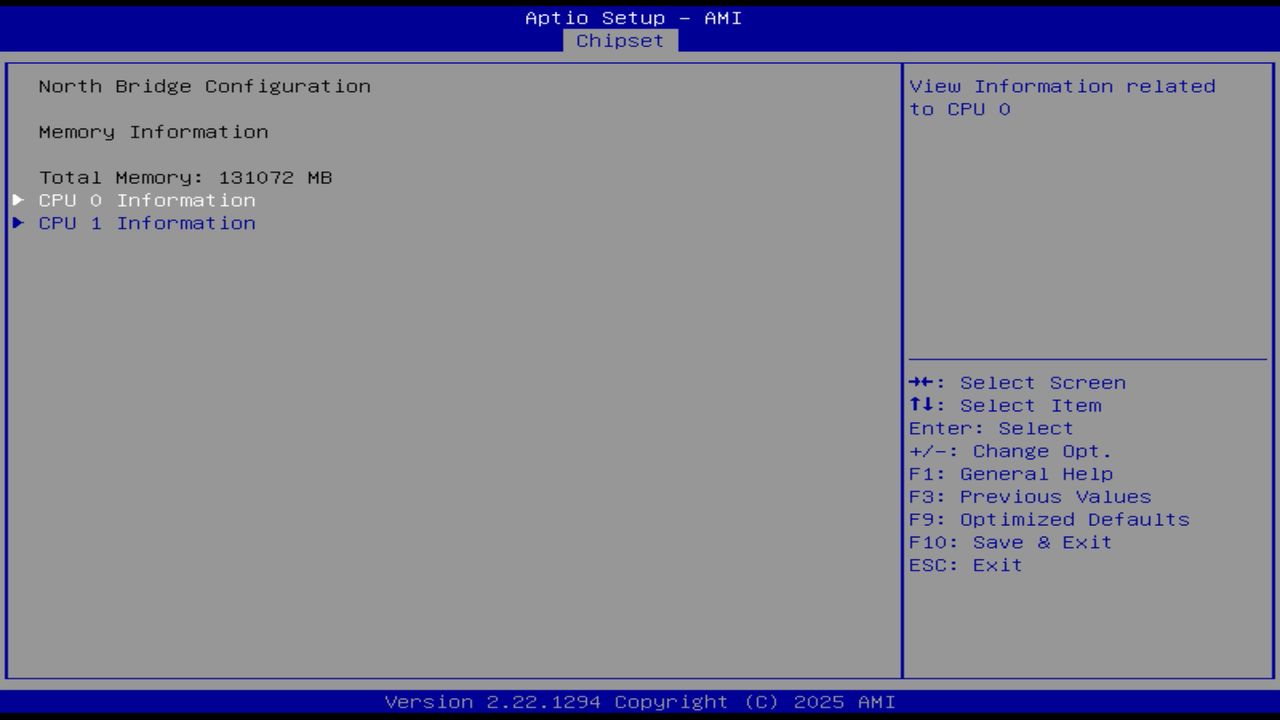Image resolution: width=1280 pixels, height=720 pixels.
Task: Click the View Information help text panel
Action: pyautogui.click(x=1062, y=97)
